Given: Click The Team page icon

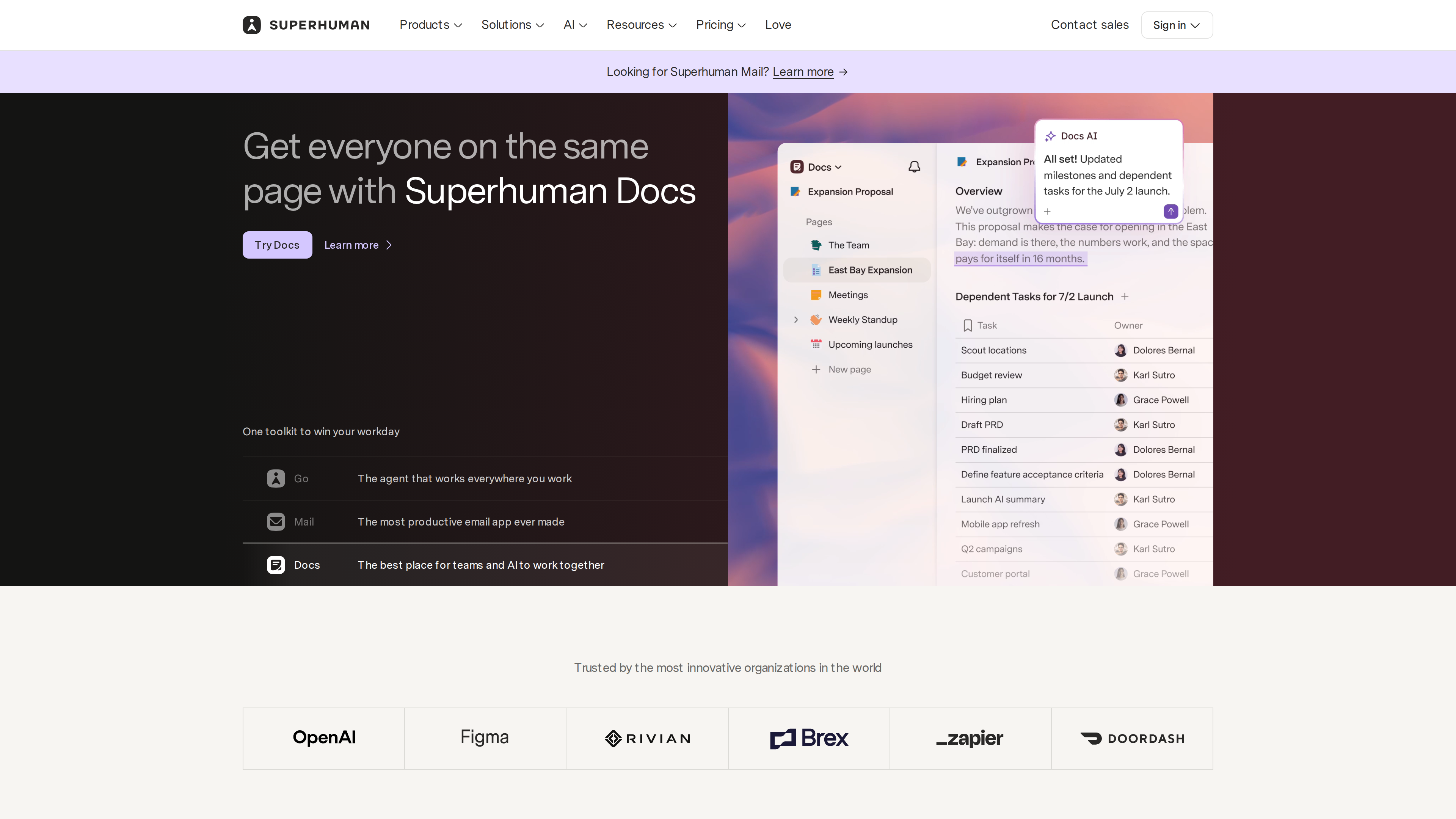Looking at the screenshot, I should click(x=816, y=245).
